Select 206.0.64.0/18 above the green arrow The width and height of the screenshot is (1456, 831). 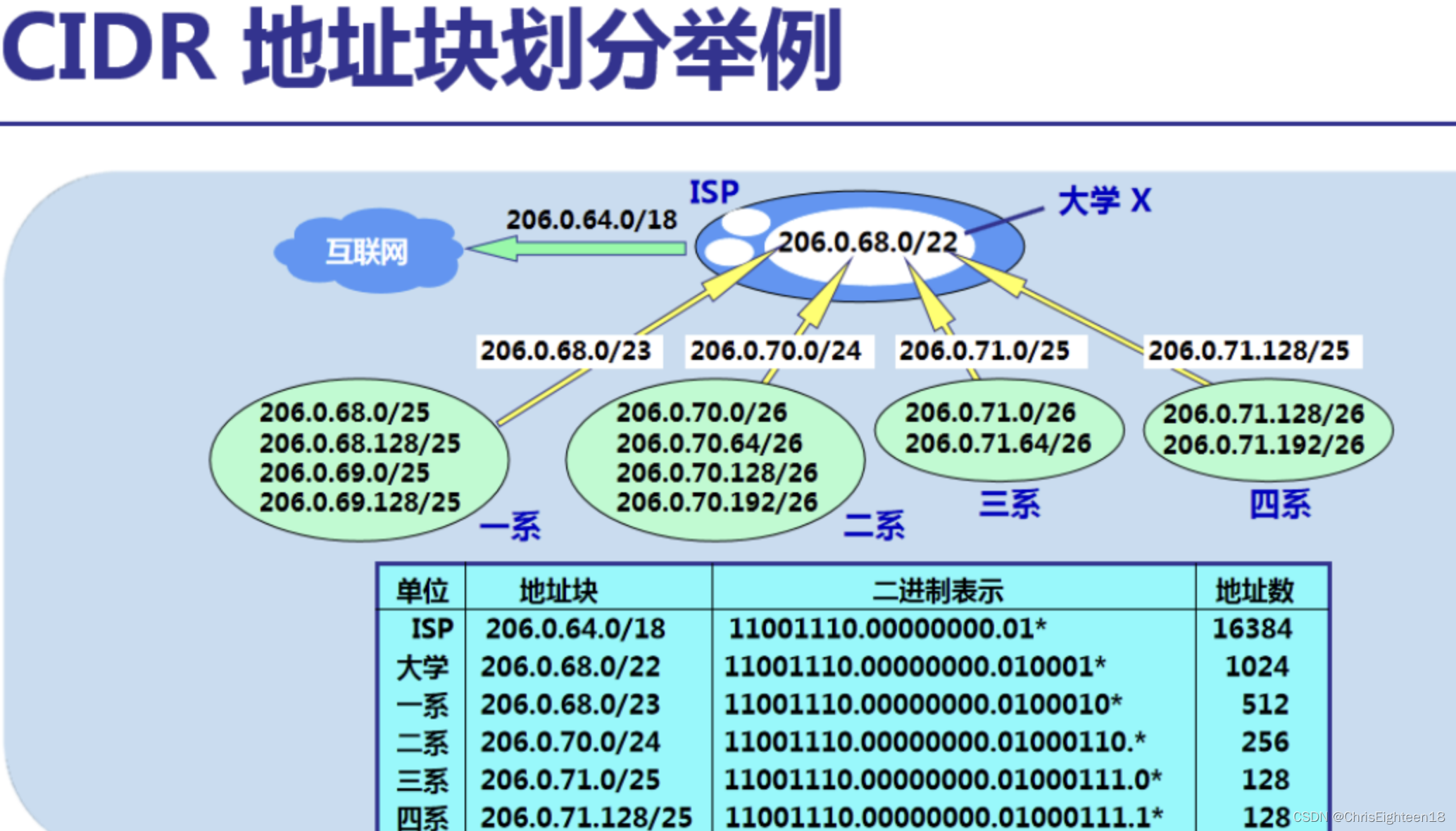coord(591,220)
